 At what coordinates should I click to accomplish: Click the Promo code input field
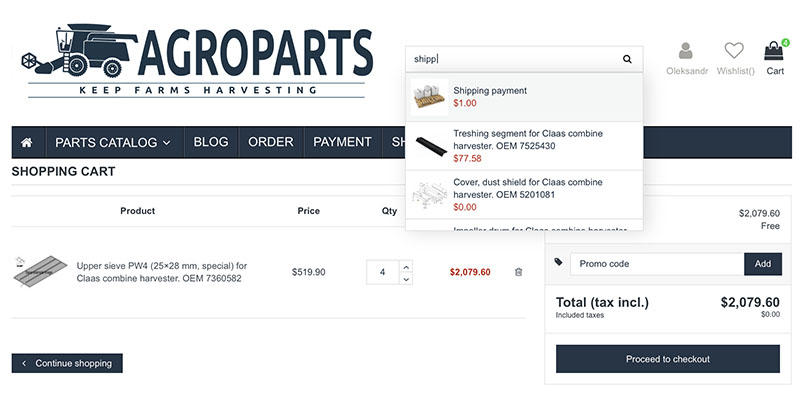pos(657,264)
